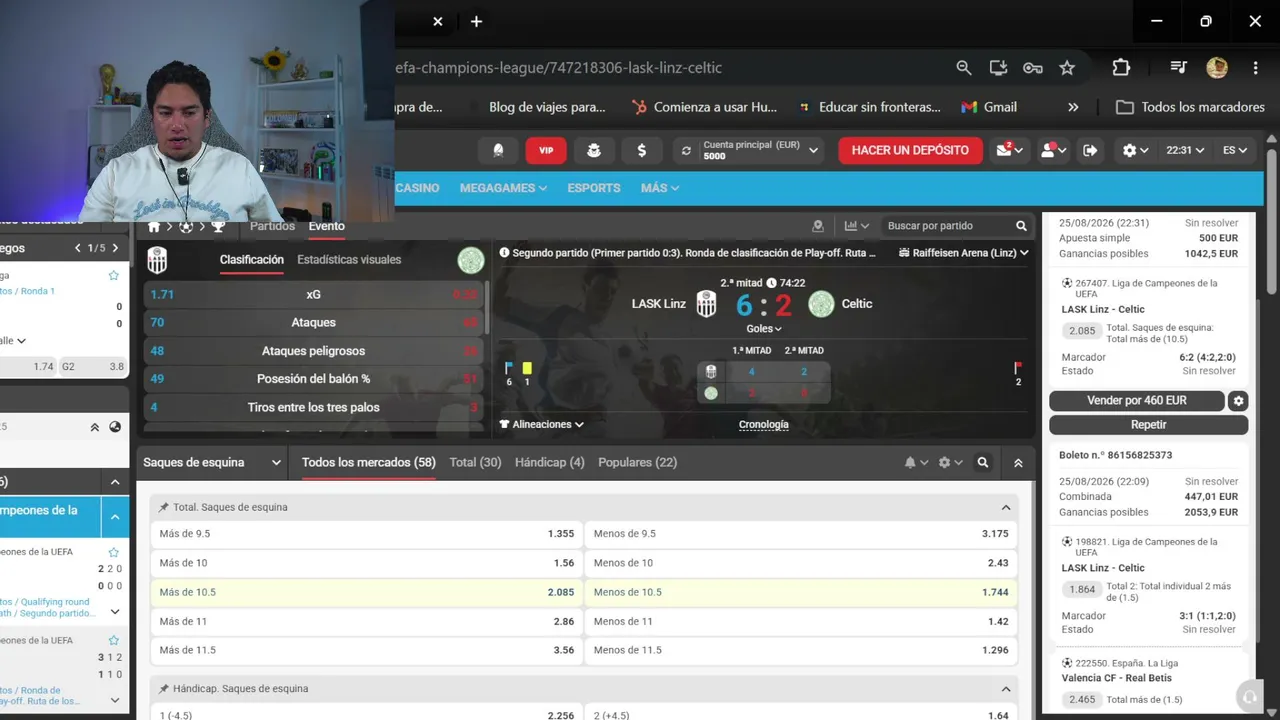The height and width of the screenshot is (720, 1280).
Task: Open bet slip settings gear beside Vender
Action: click(1239, 400)
